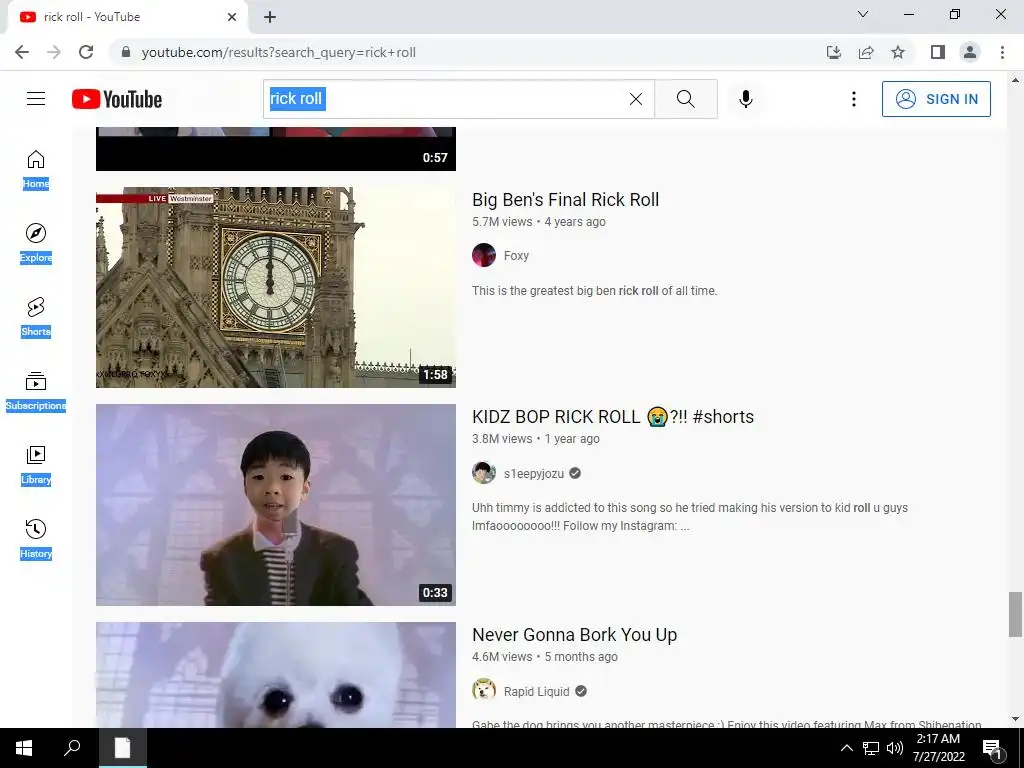Close the rick roll - YouTube tab
Viewport: 1024px width, 768px height.
point(232,17)
